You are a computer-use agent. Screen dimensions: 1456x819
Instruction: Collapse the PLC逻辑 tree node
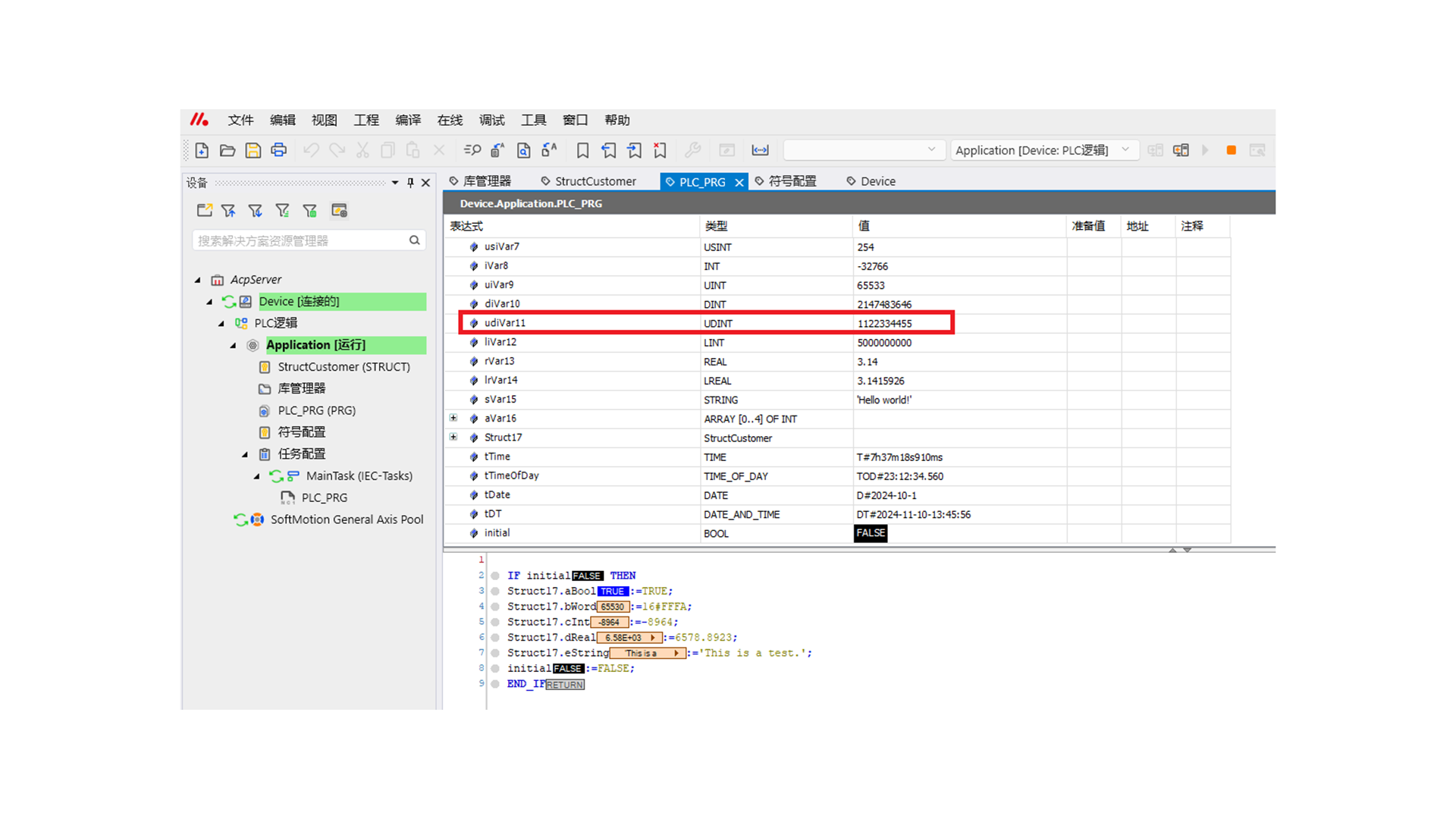tap(221, 323)
